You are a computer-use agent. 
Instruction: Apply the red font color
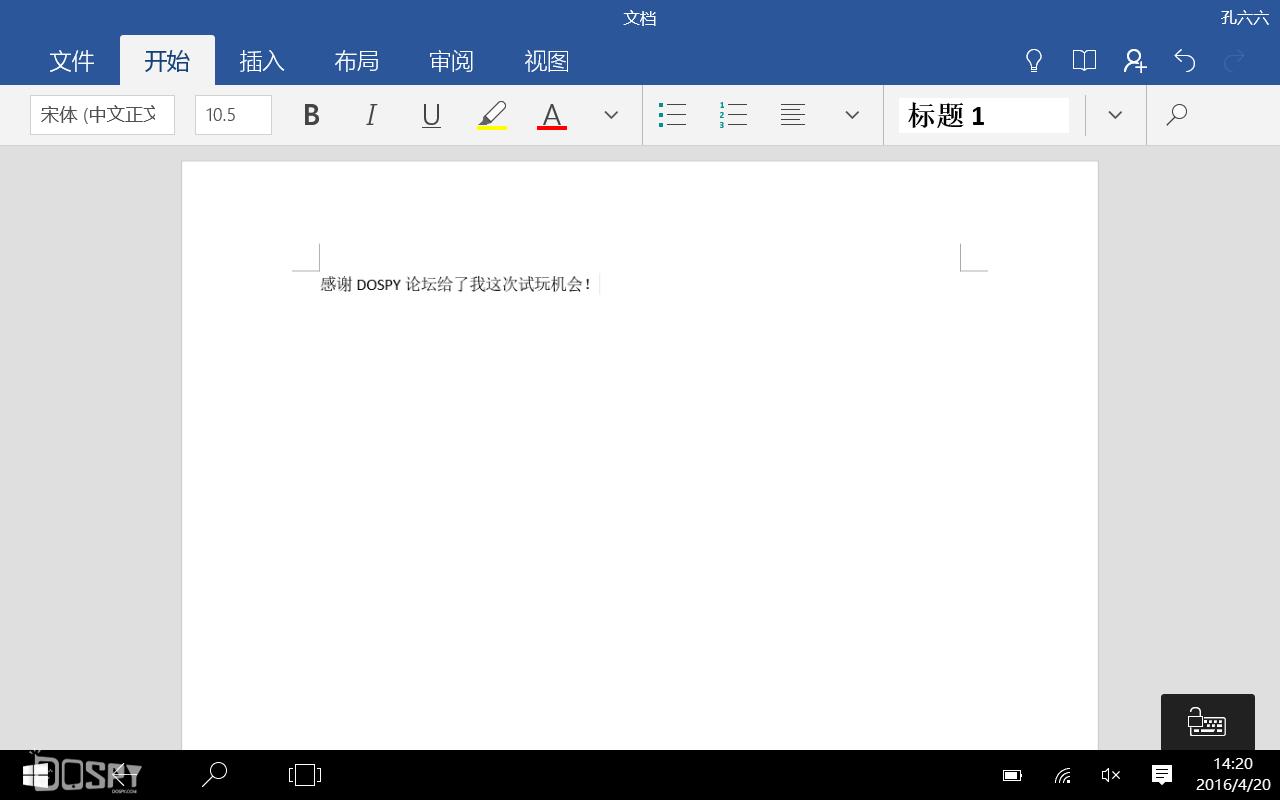[551, 114]
